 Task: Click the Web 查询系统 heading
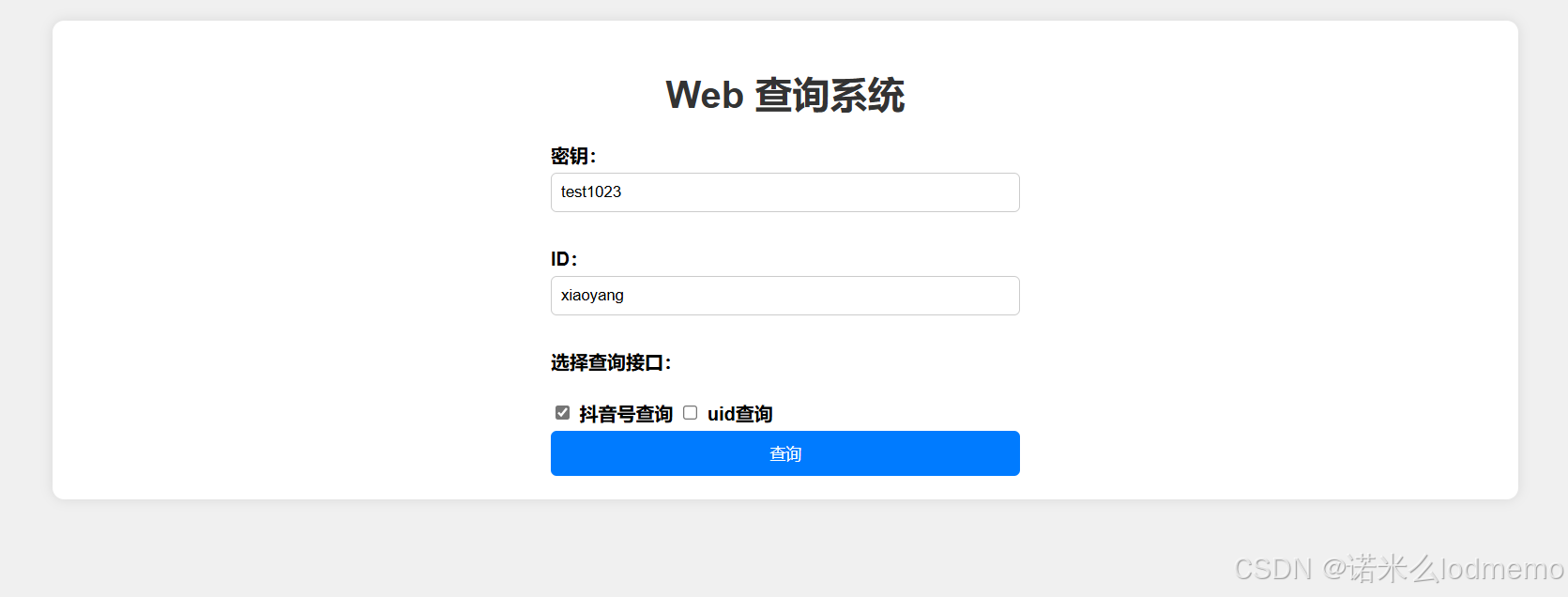click(784, 95)
